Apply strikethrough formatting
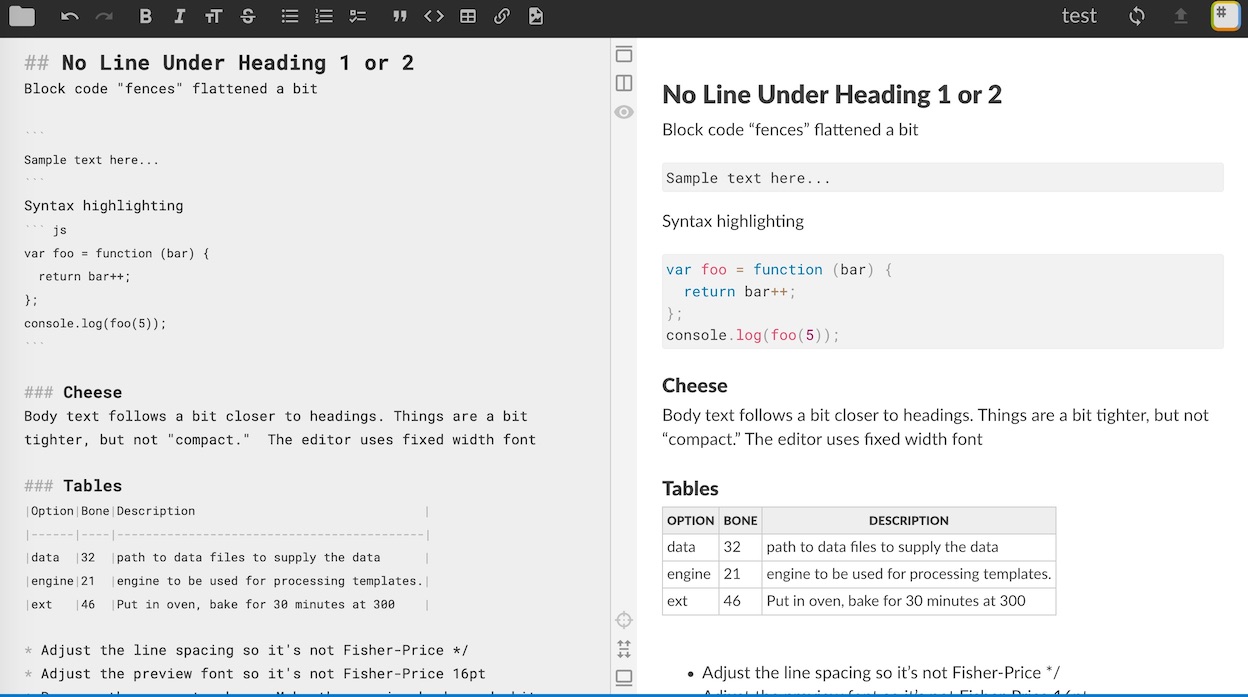Image resolution: width=1248 pixels, height=697 pixels. pyautogui.click(x=248, y=16)
